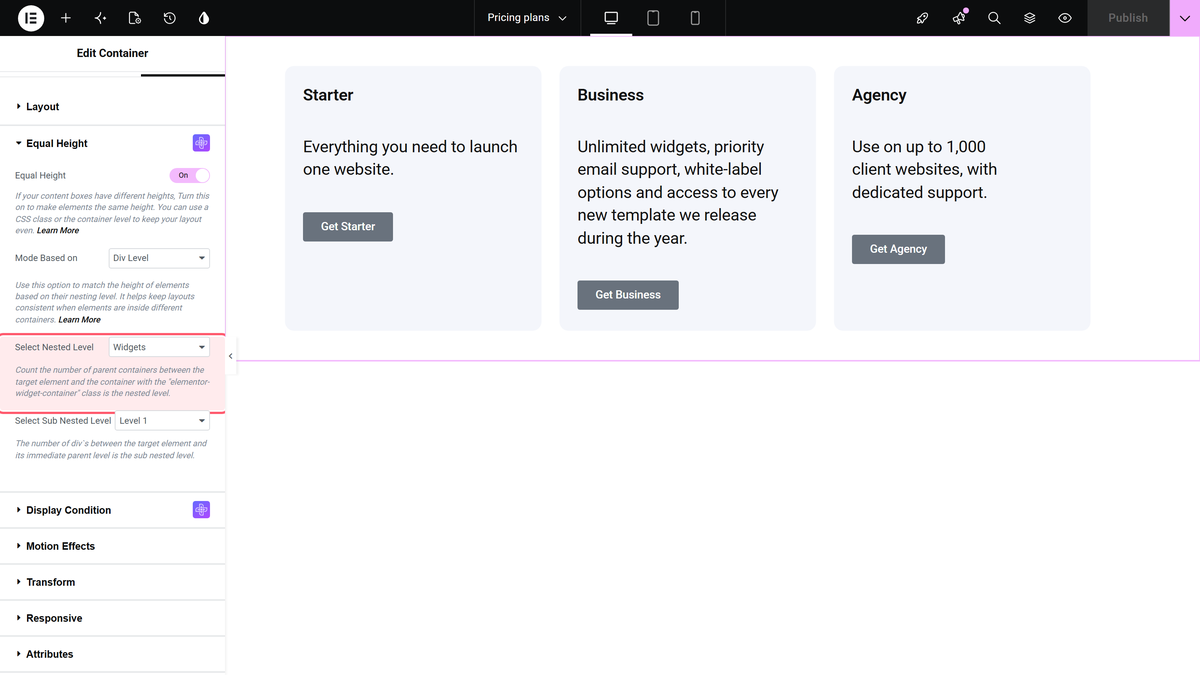The width and height of the screenshot is (1200, 675).
Task: Expand the Transform section
Action: (x=112, y=582)
